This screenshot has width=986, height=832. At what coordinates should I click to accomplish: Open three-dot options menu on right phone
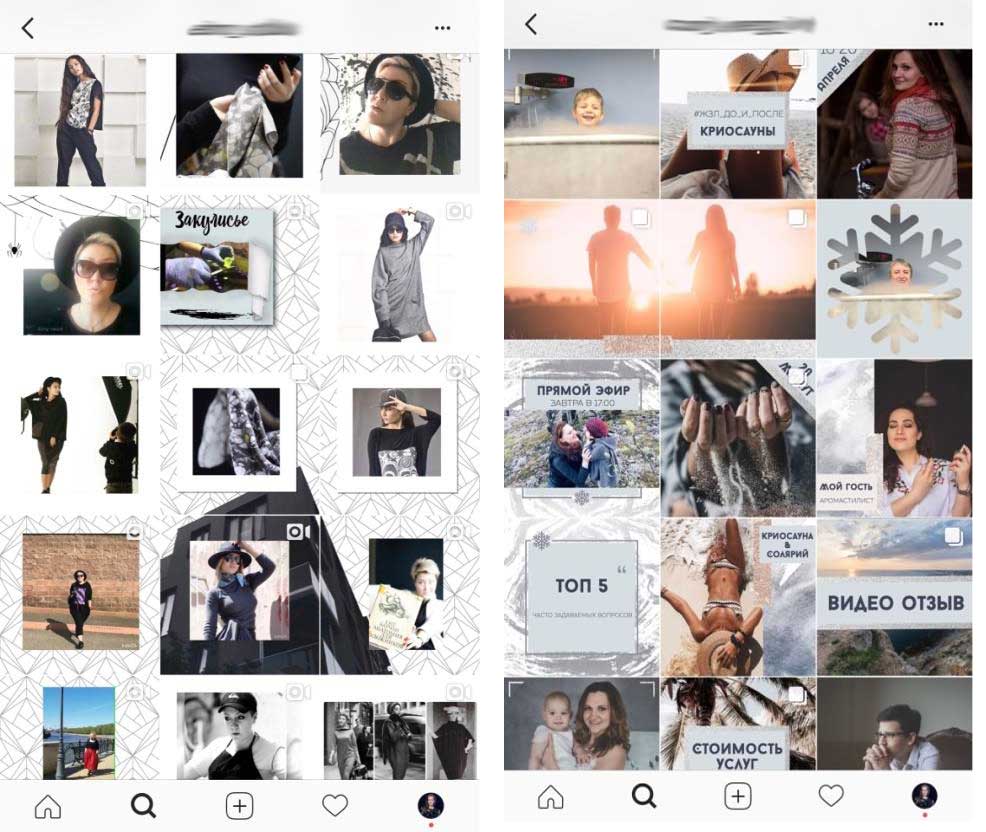(x=936, y=24)
